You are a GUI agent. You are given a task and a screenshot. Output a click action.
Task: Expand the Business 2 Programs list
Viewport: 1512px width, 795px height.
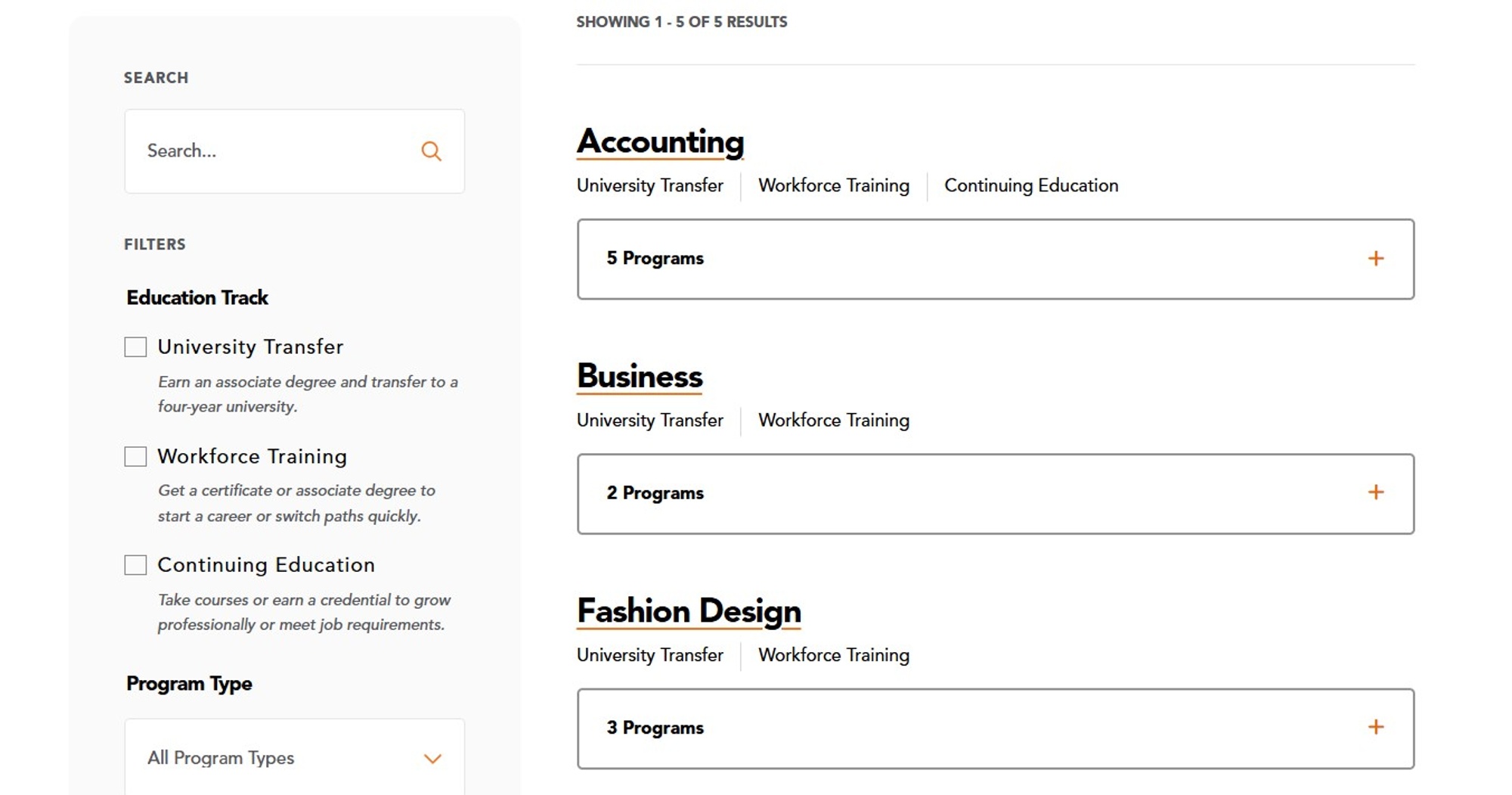[1376, 492]
